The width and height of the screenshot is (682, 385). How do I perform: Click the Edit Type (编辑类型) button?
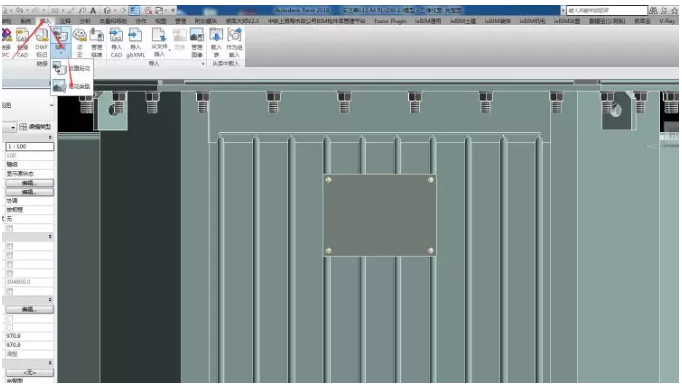[35, 127]
